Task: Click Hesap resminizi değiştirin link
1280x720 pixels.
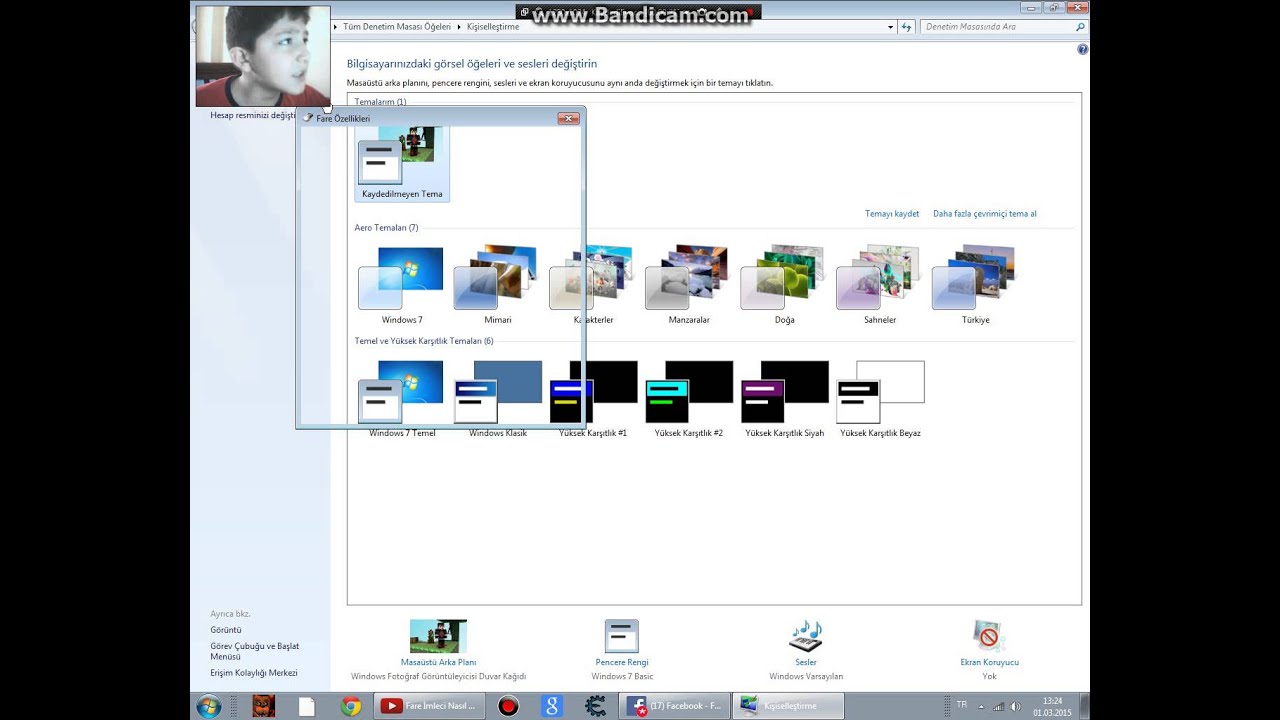Action: point(254,115)
